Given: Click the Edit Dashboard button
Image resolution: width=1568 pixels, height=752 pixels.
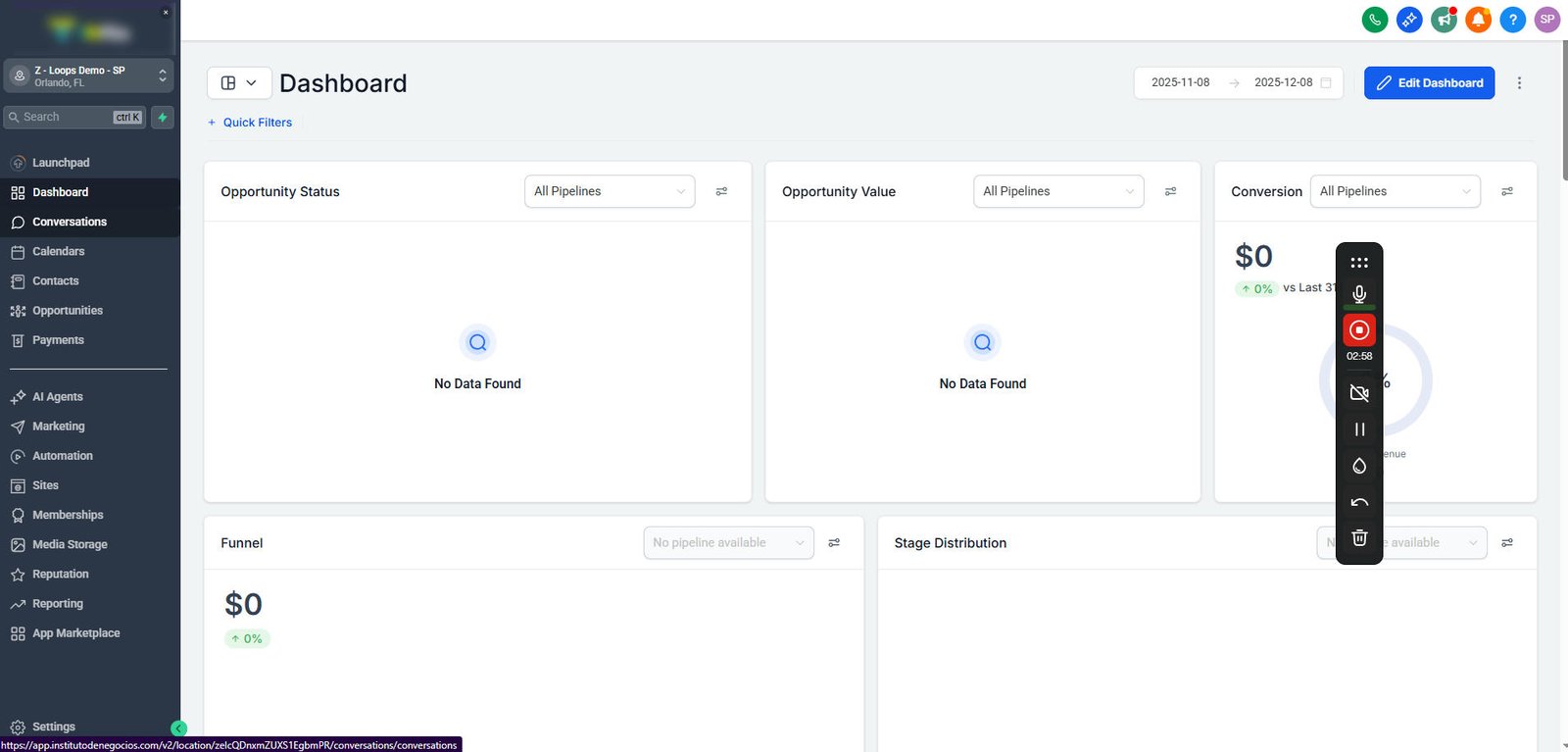Looking at the screenshot, I should [1429, 83].
